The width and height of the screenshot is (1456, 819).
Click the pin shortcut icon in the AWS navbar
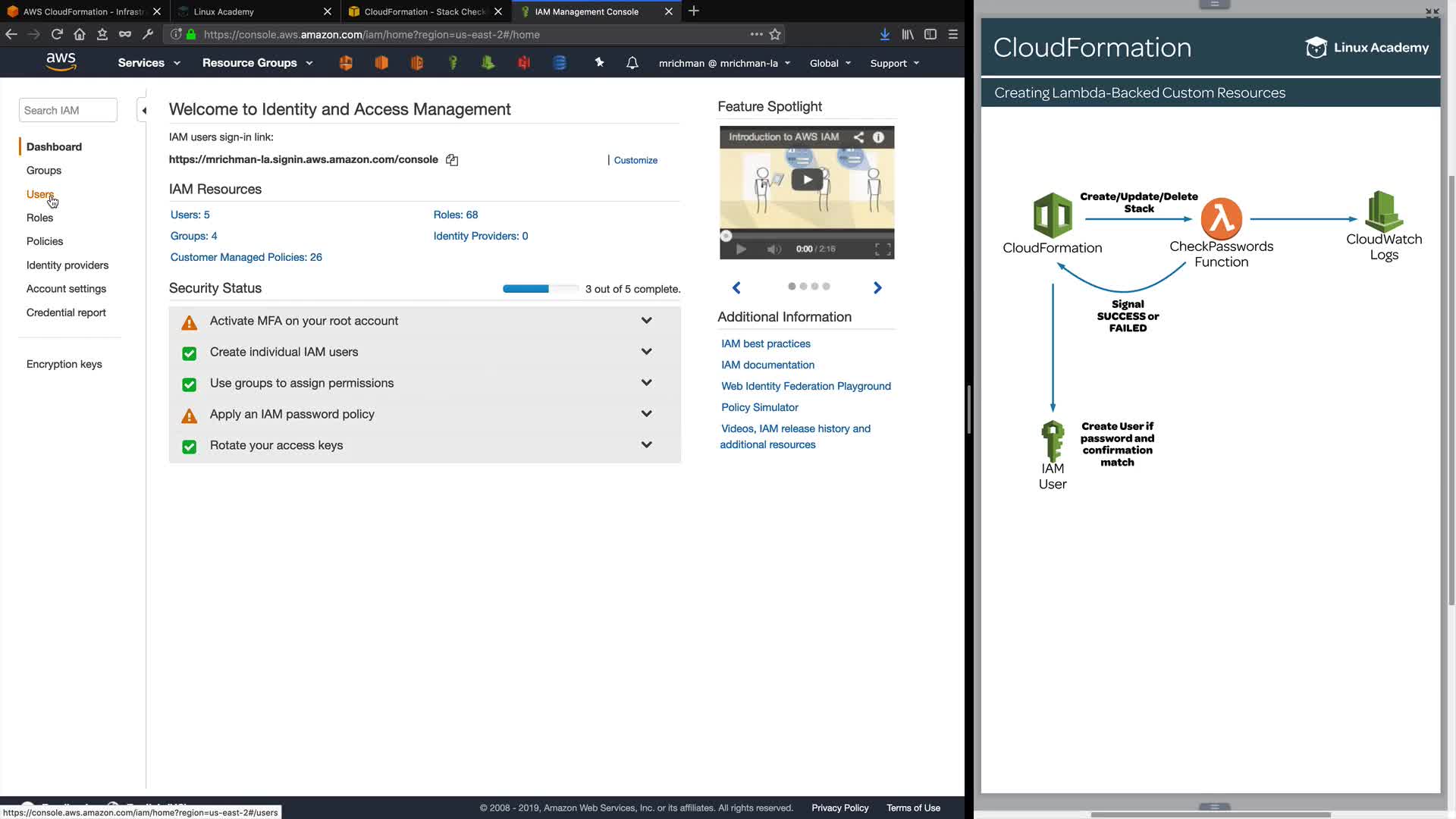click(599, 63)
